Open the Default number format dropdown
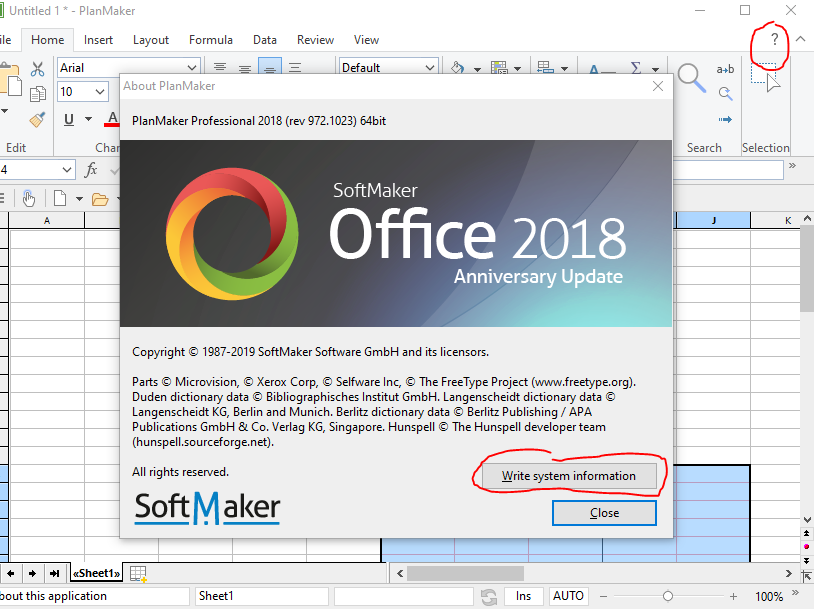 (429, 68)
